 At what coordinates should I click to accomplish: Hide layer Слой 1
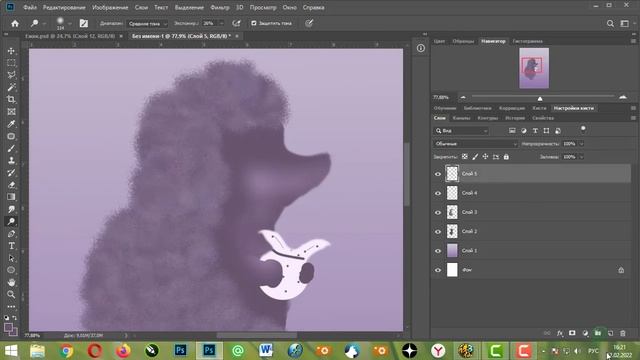(438, 251)
